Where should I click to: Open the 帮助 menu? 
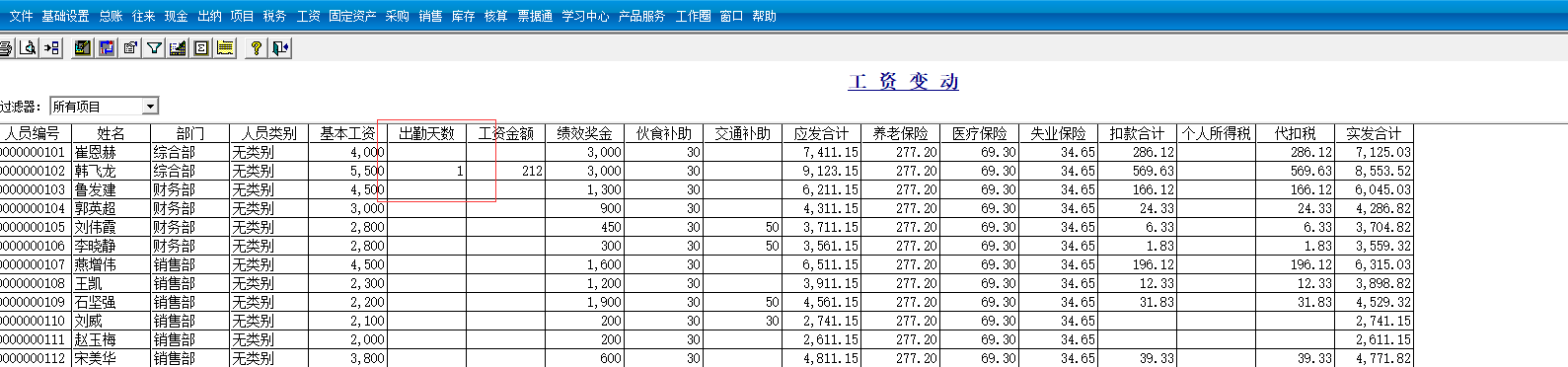pyautogui.click(x=764, y=16)
